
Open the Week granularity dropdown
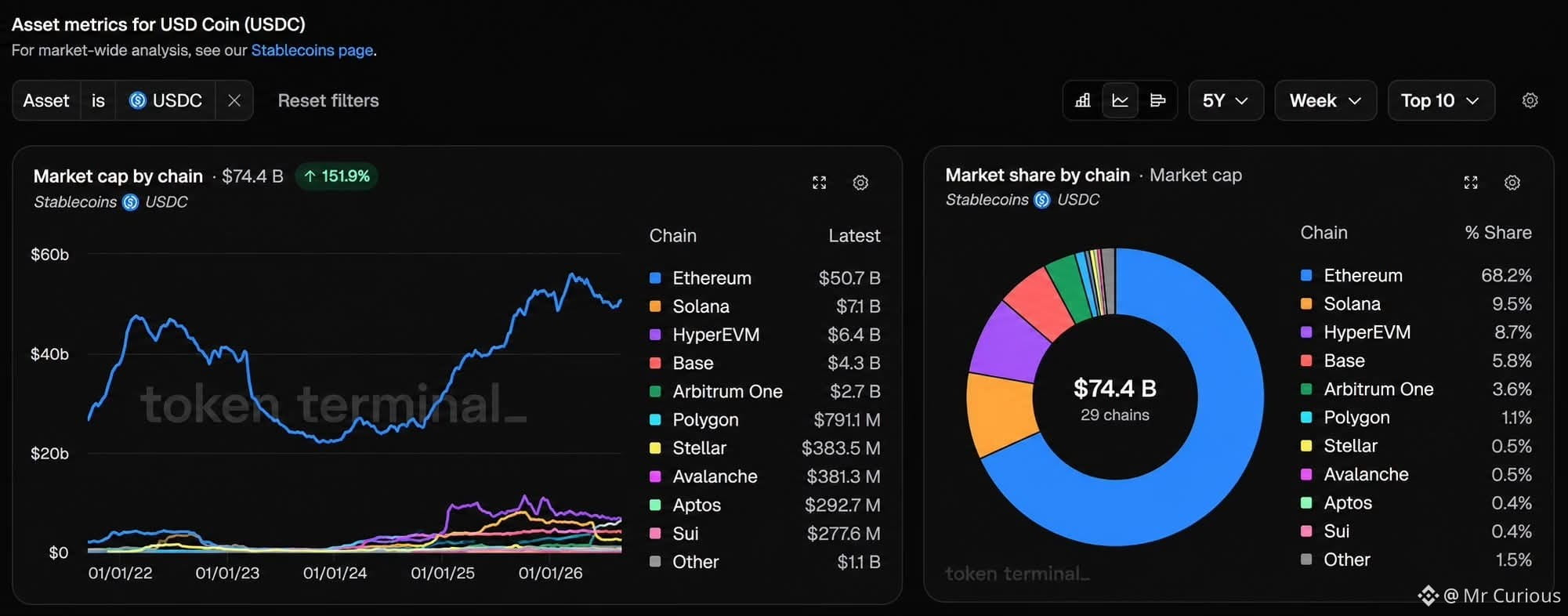(x=1325, y=100)
